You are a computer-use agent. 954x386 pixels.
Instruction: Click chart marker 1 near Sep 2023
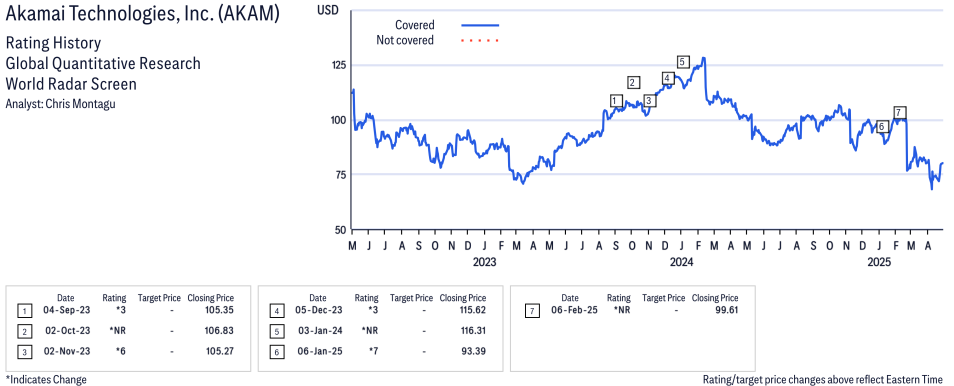616,100
